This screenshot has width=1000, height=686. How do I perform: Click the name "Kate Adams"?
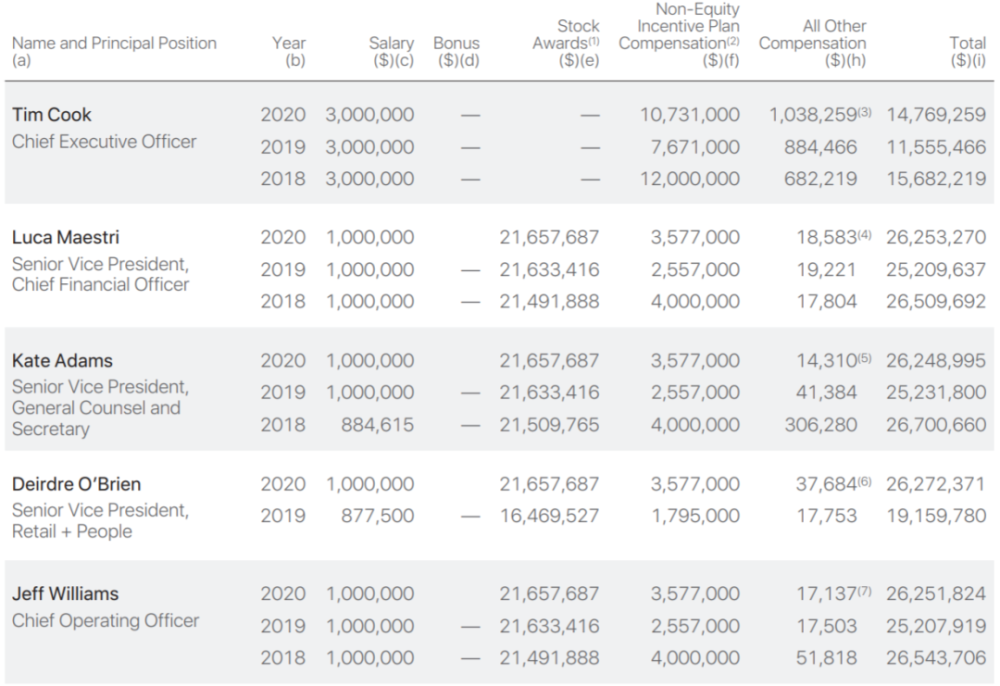click(x=62, y=361)
